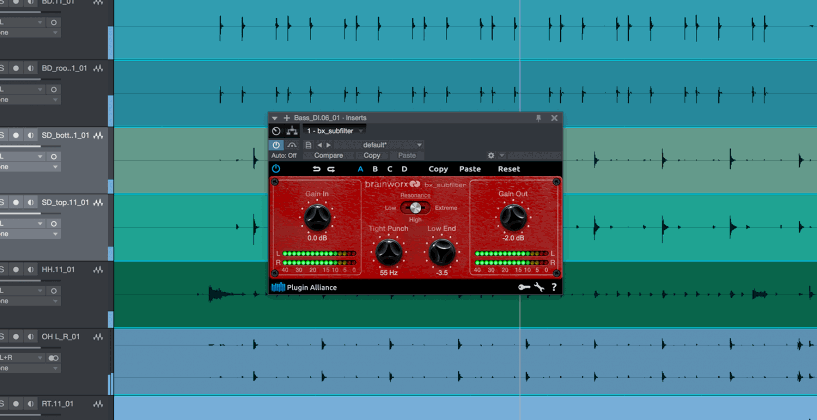Open the routing icon beside plugin selector
This screenshot has width=817, height=420.
tap(292, 131)
